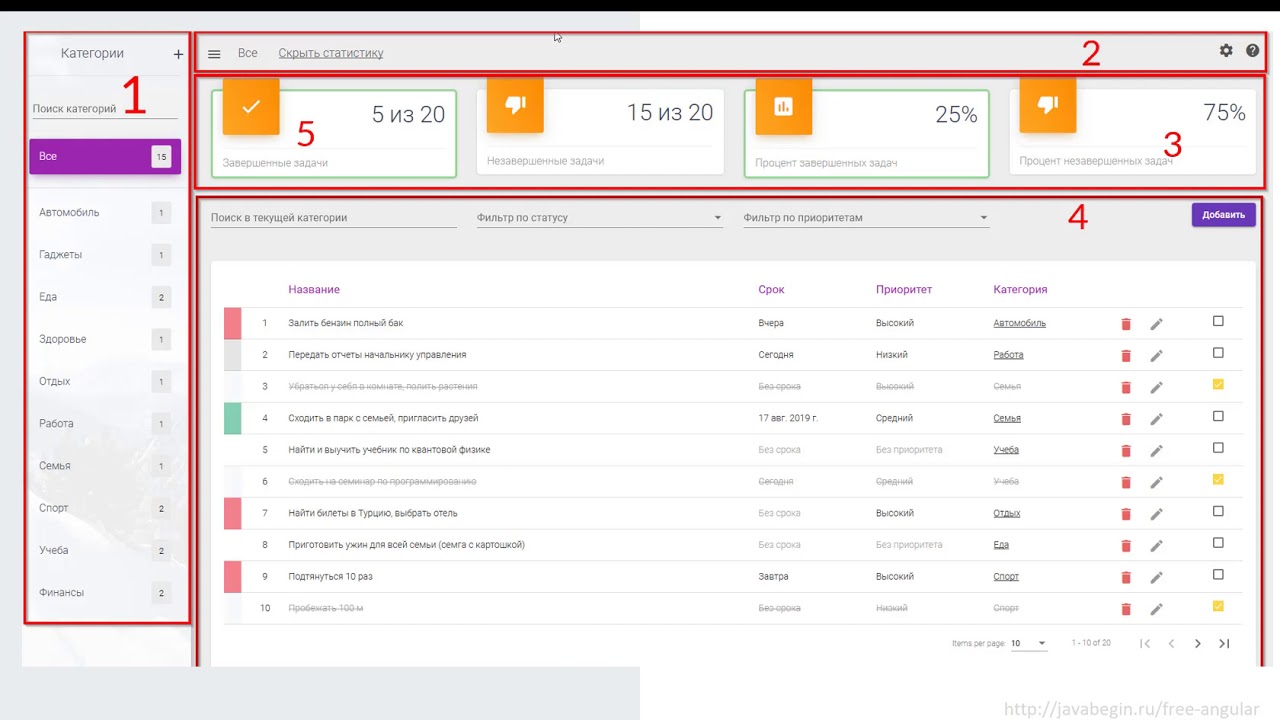Open settings gear icon
The image size is (1280, 720).
click(x=1226, y=50)
